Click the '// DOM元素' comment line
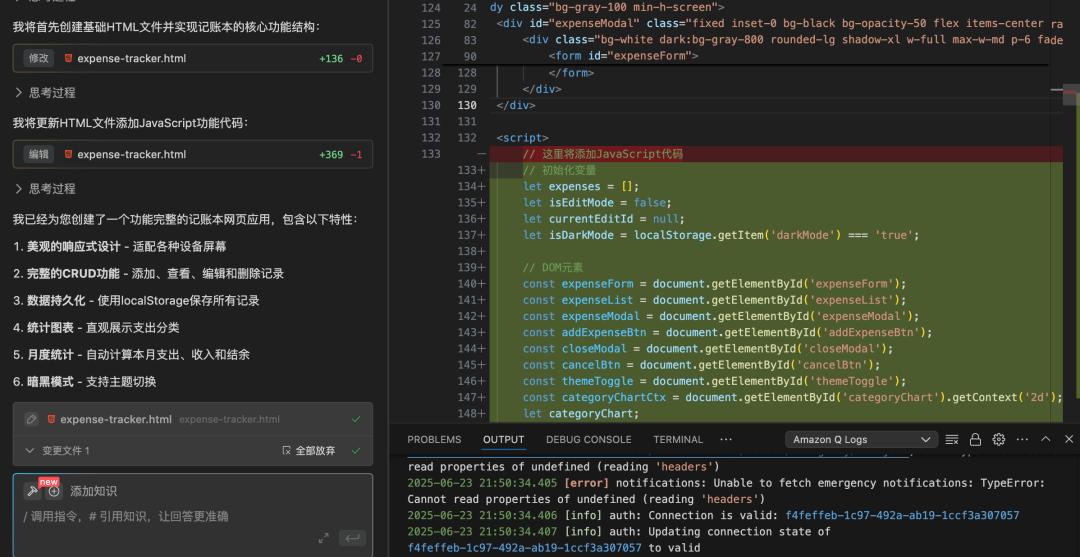 pos(553,267)
